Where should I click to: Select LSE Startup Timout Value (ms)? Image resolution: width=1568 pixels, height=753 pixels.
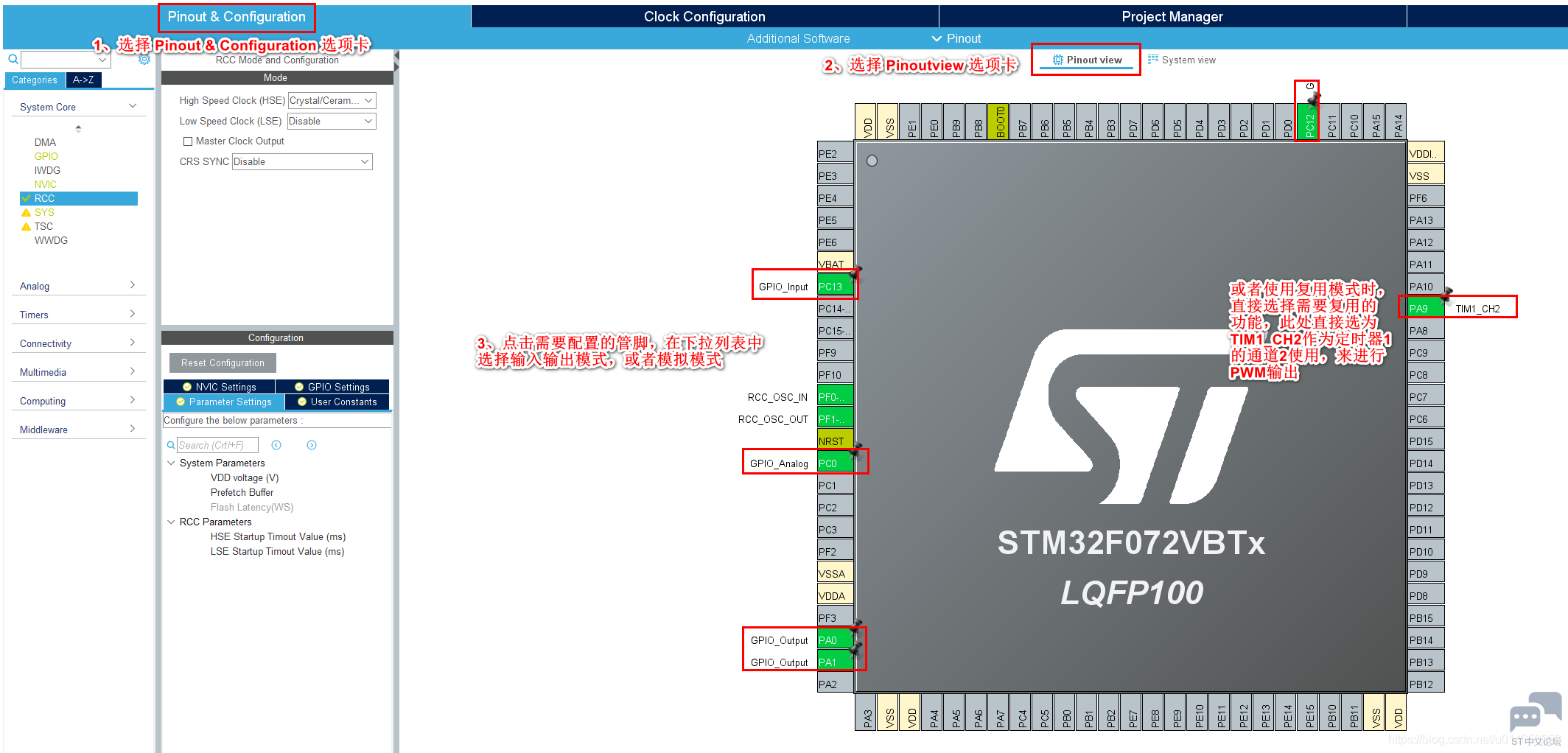[277, 551]
